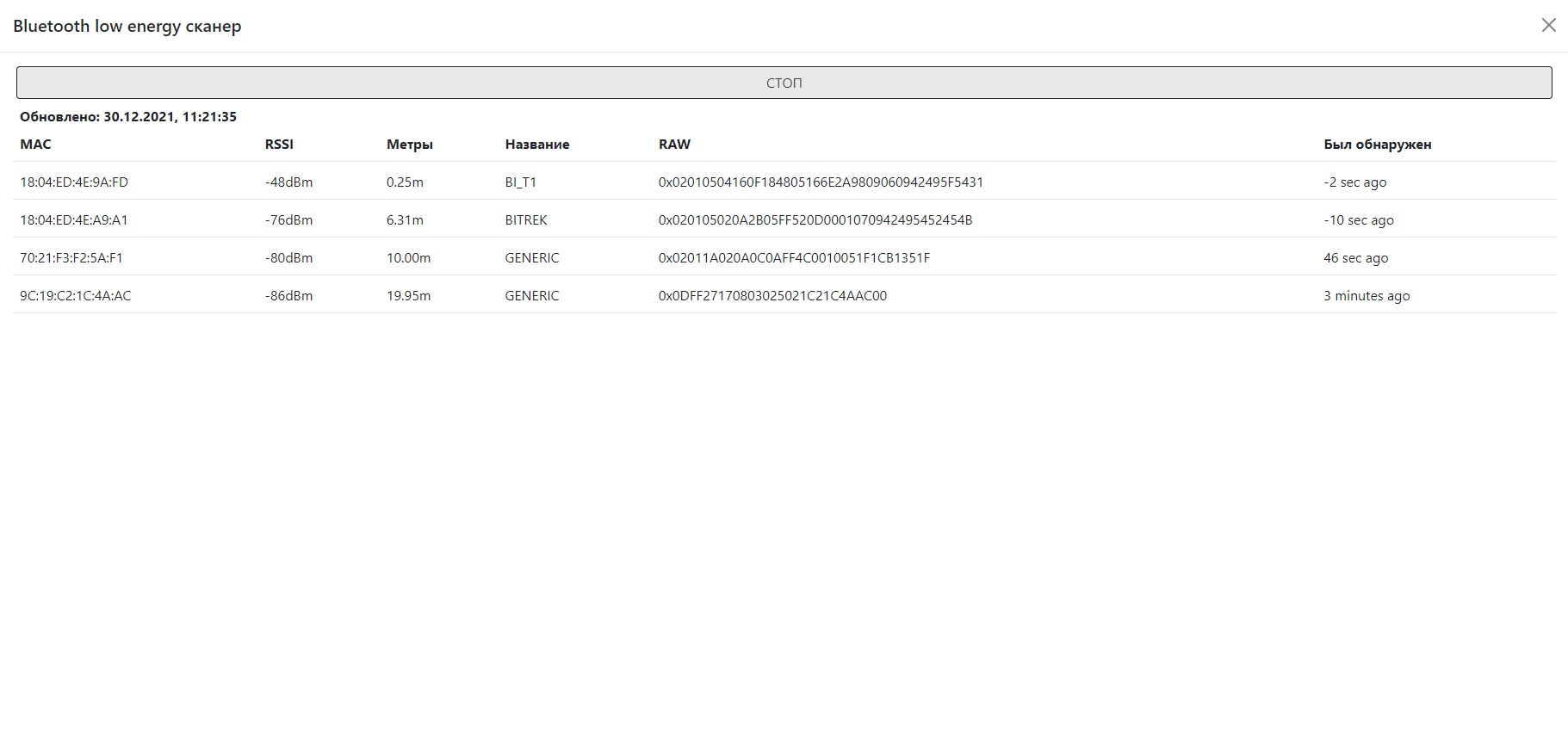Click the GENERIC name in the -80dBm row
The width and height of the screenshot is (1568, 747).
531,258
